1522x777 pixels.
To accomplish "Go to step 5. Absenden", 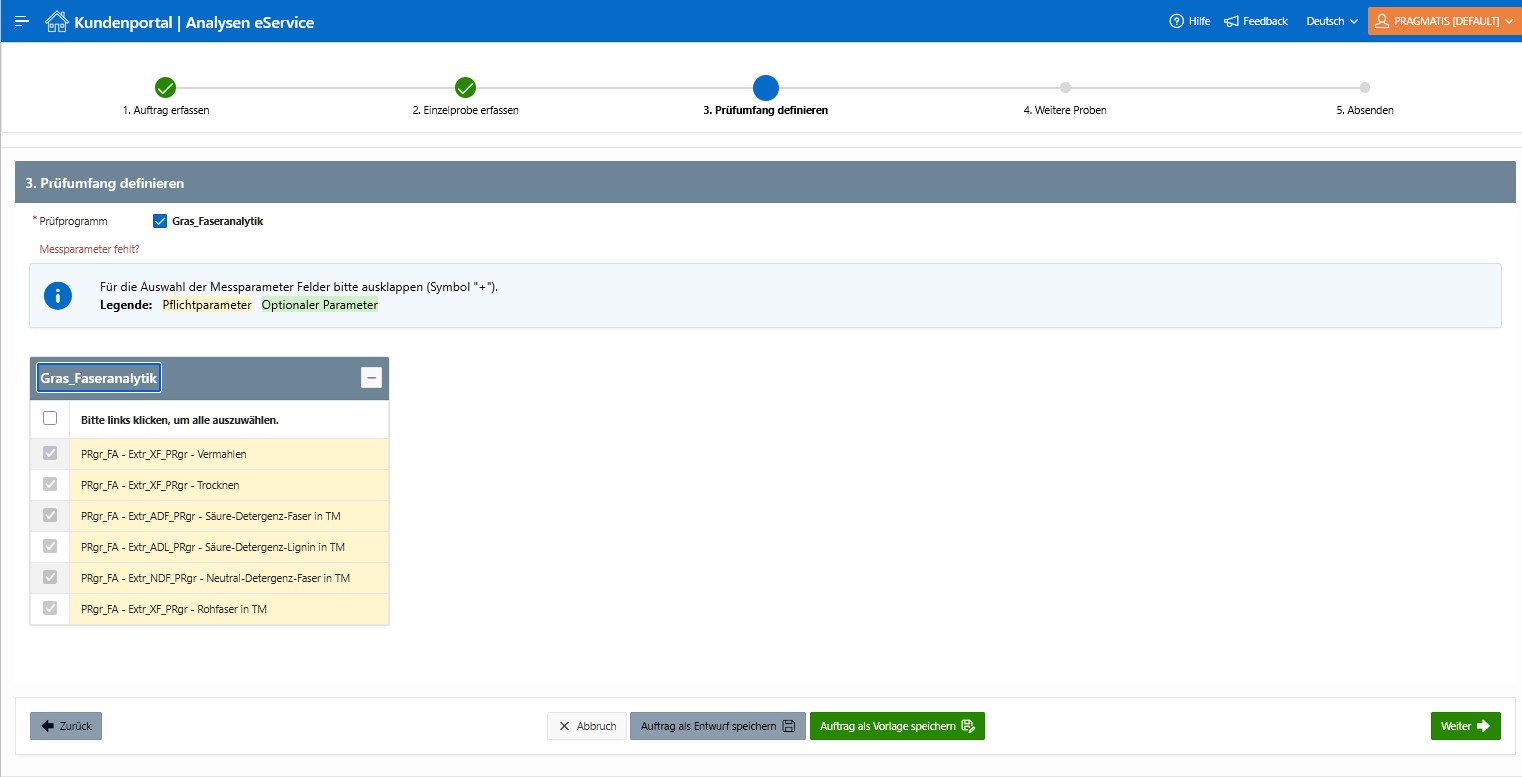I will point(1365,110).
